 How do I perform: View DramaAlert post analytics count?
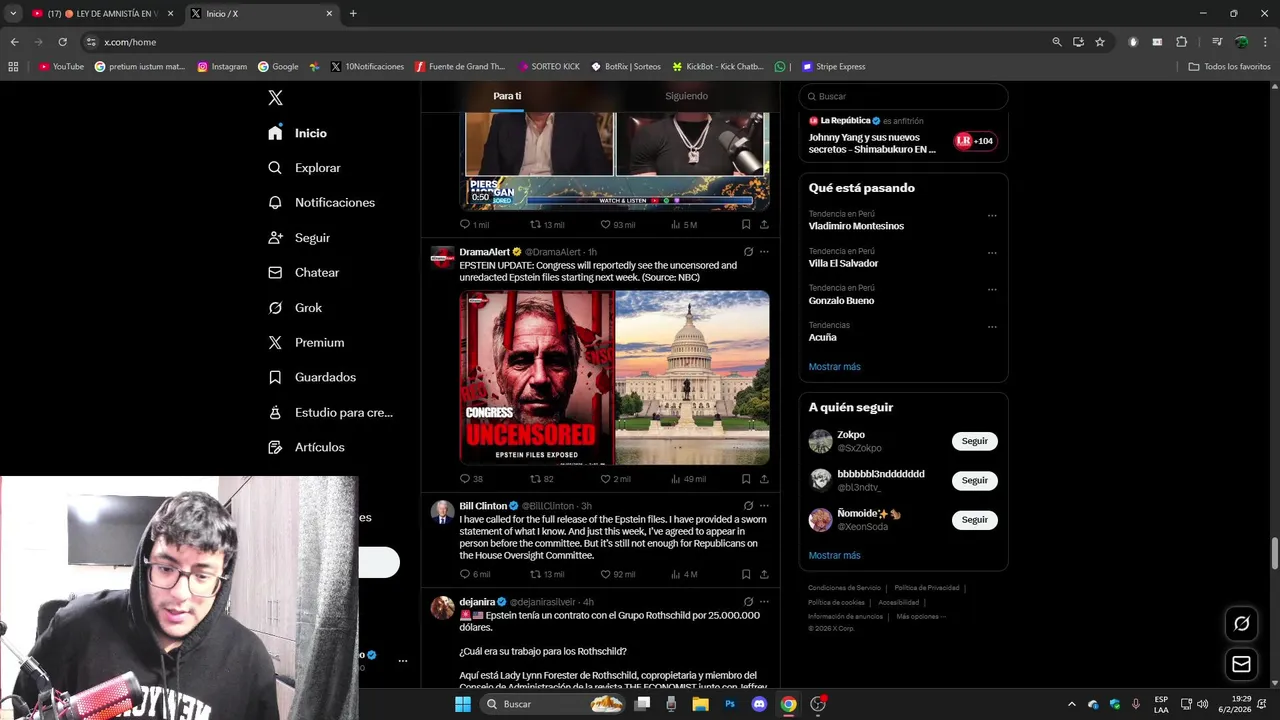point(688,479)
